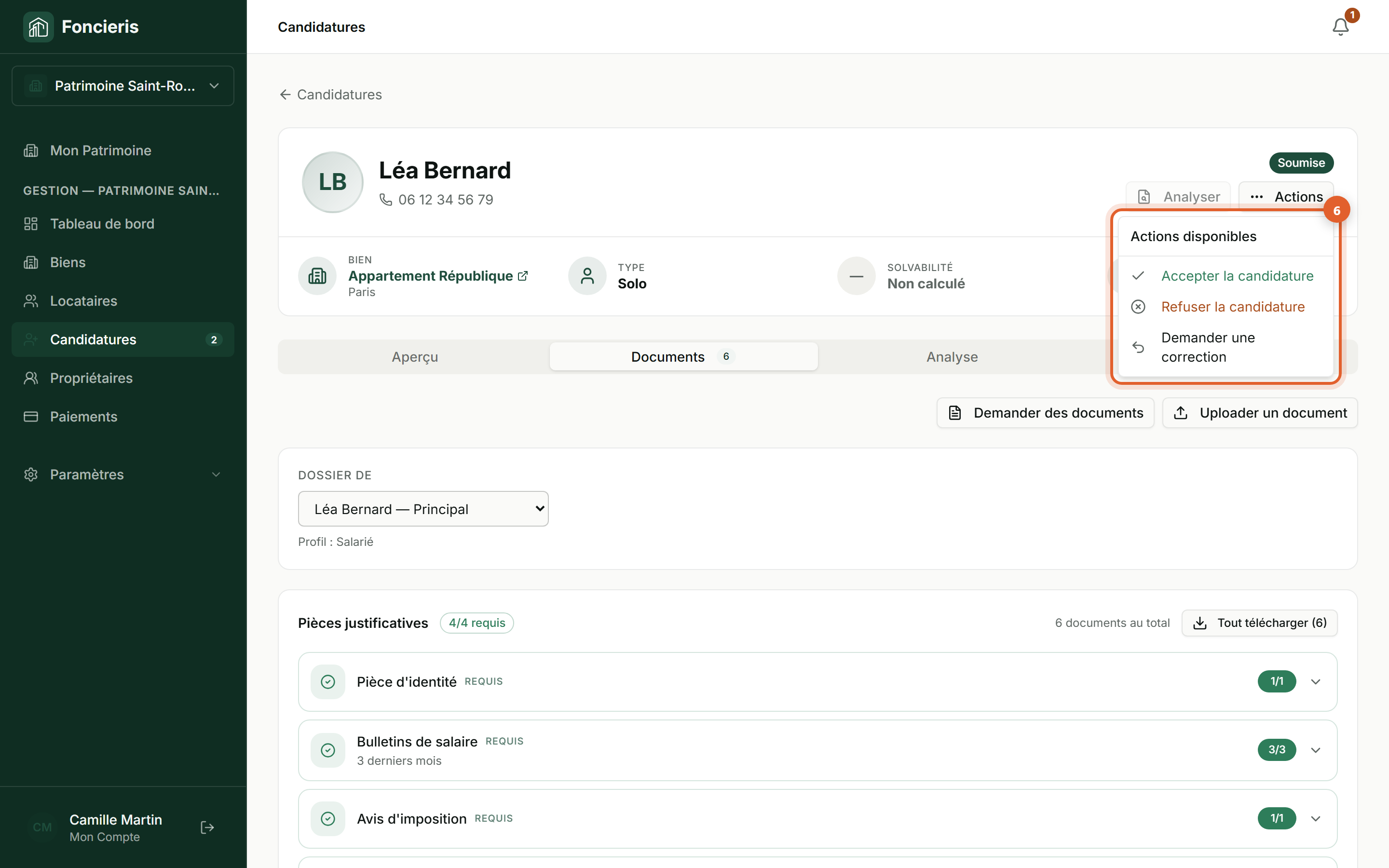Go to Mon Patrimoine
The width and height of the screenshot is (1389, 868).
pos(123,150)
